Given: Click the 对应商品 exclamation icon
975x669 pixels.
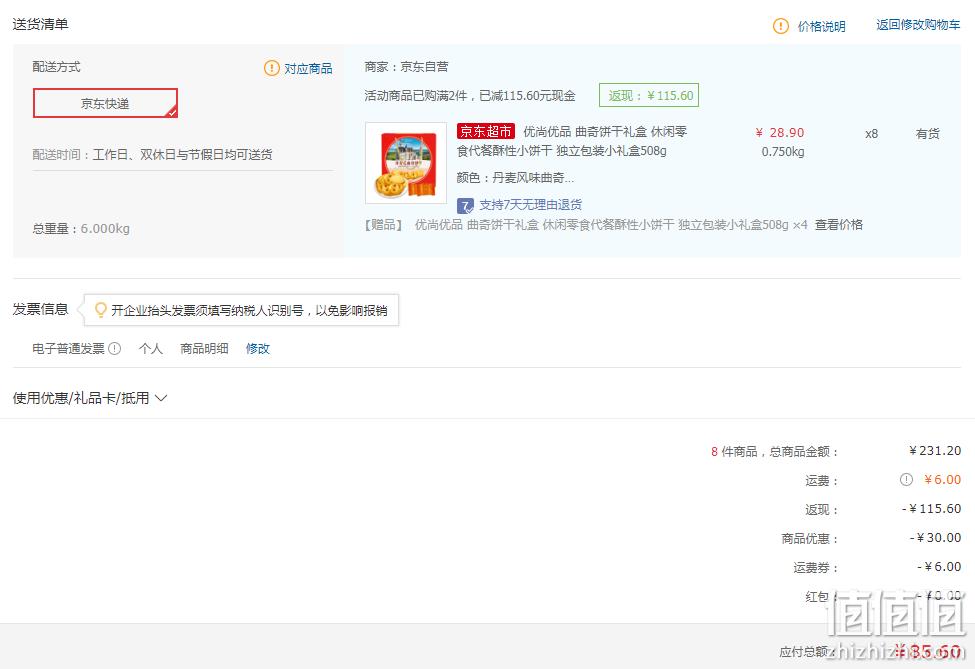Looking at the screenshot, I should click(272, 68).
